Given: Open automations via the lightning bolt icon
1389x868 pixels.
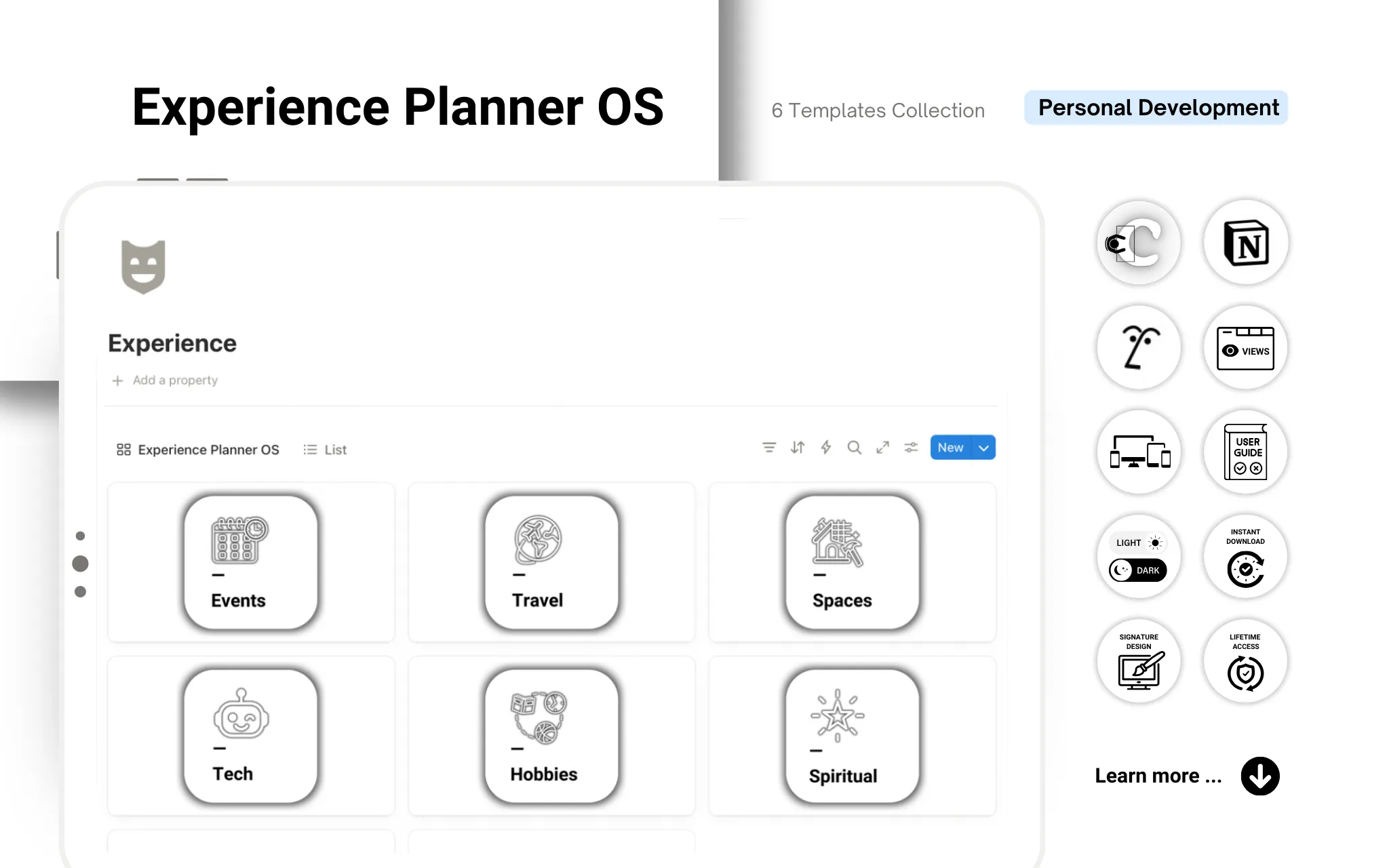Looking at the screenshot, I should coord(826,448).
